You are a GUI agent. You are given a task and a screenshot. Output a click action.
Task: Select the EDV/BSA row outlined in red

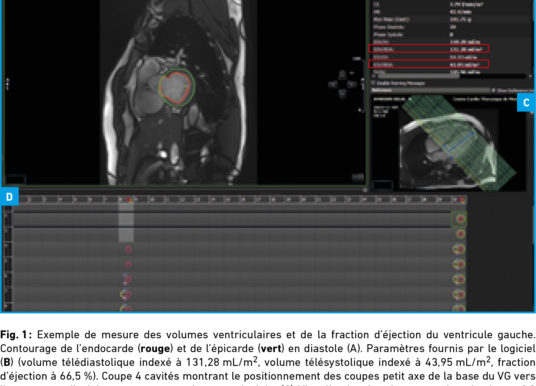click(x=429, y=49)
